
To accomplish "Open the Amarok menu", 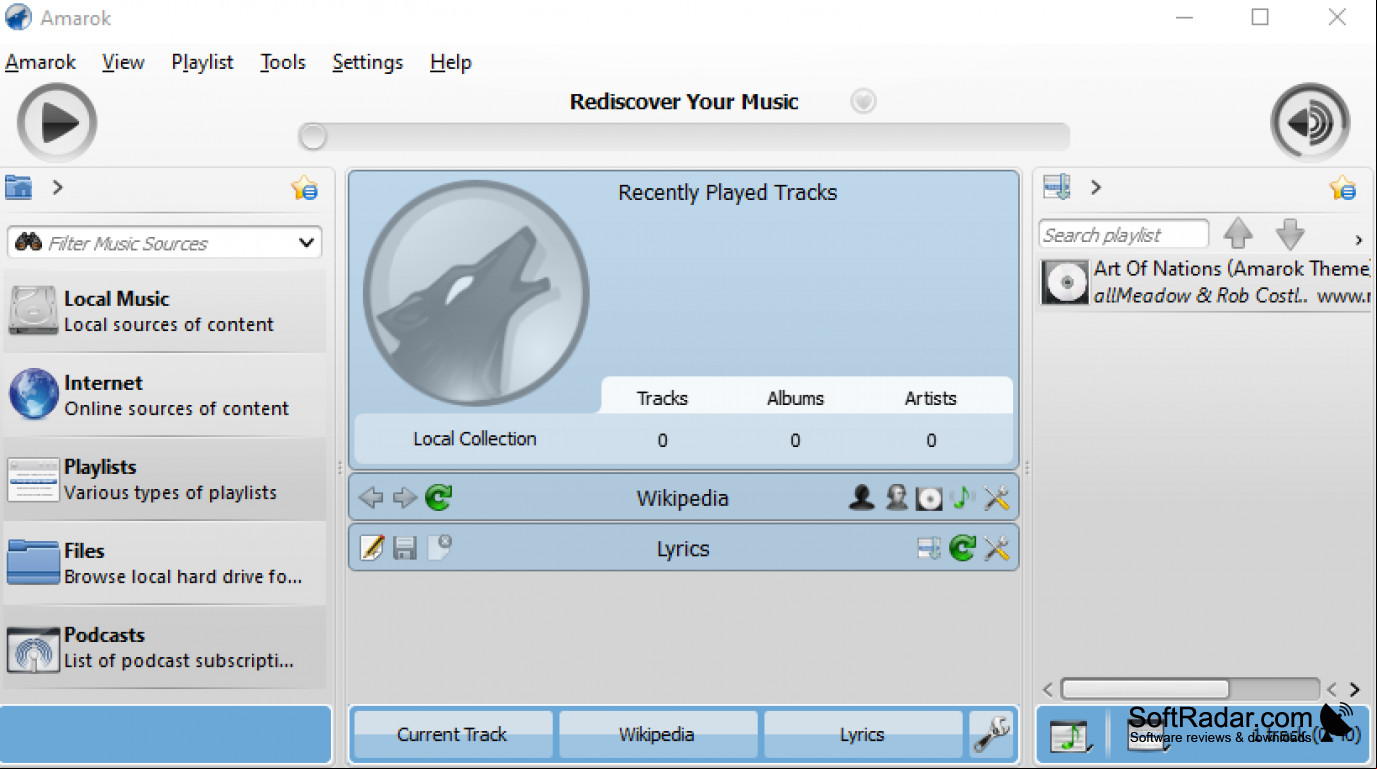I will click(40, 62).
